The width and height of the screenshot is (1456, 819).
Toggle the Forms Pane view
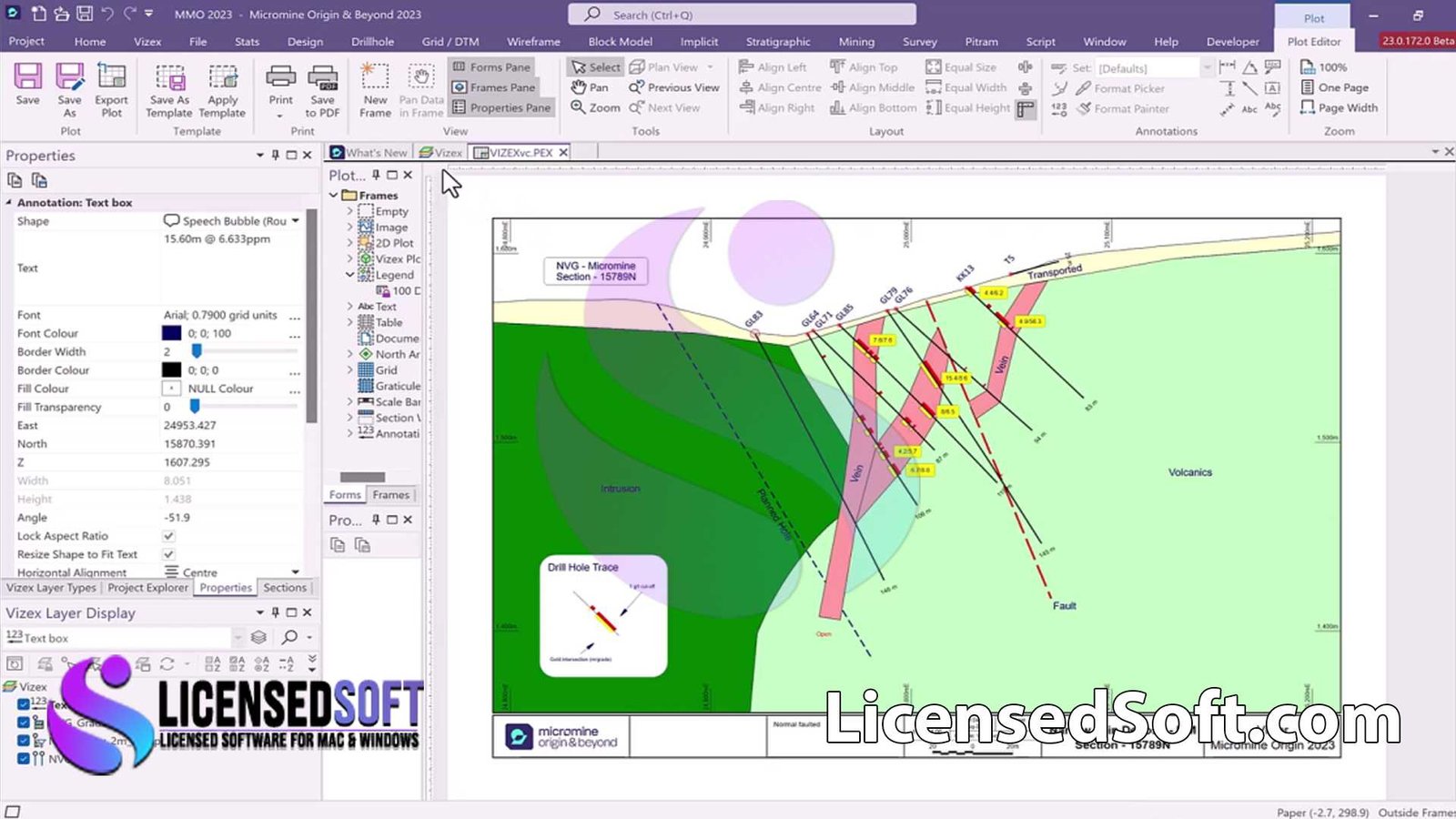click(491, 67)
